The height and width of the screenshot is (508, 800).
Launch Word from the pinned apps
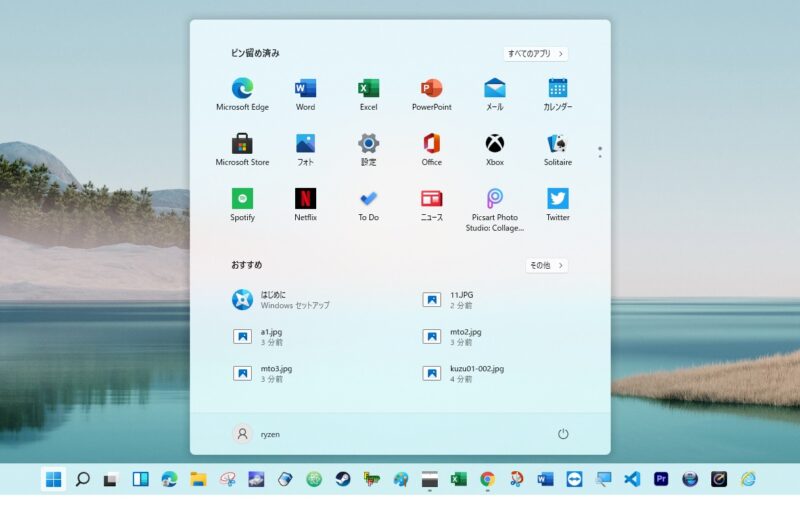(305, 94)
